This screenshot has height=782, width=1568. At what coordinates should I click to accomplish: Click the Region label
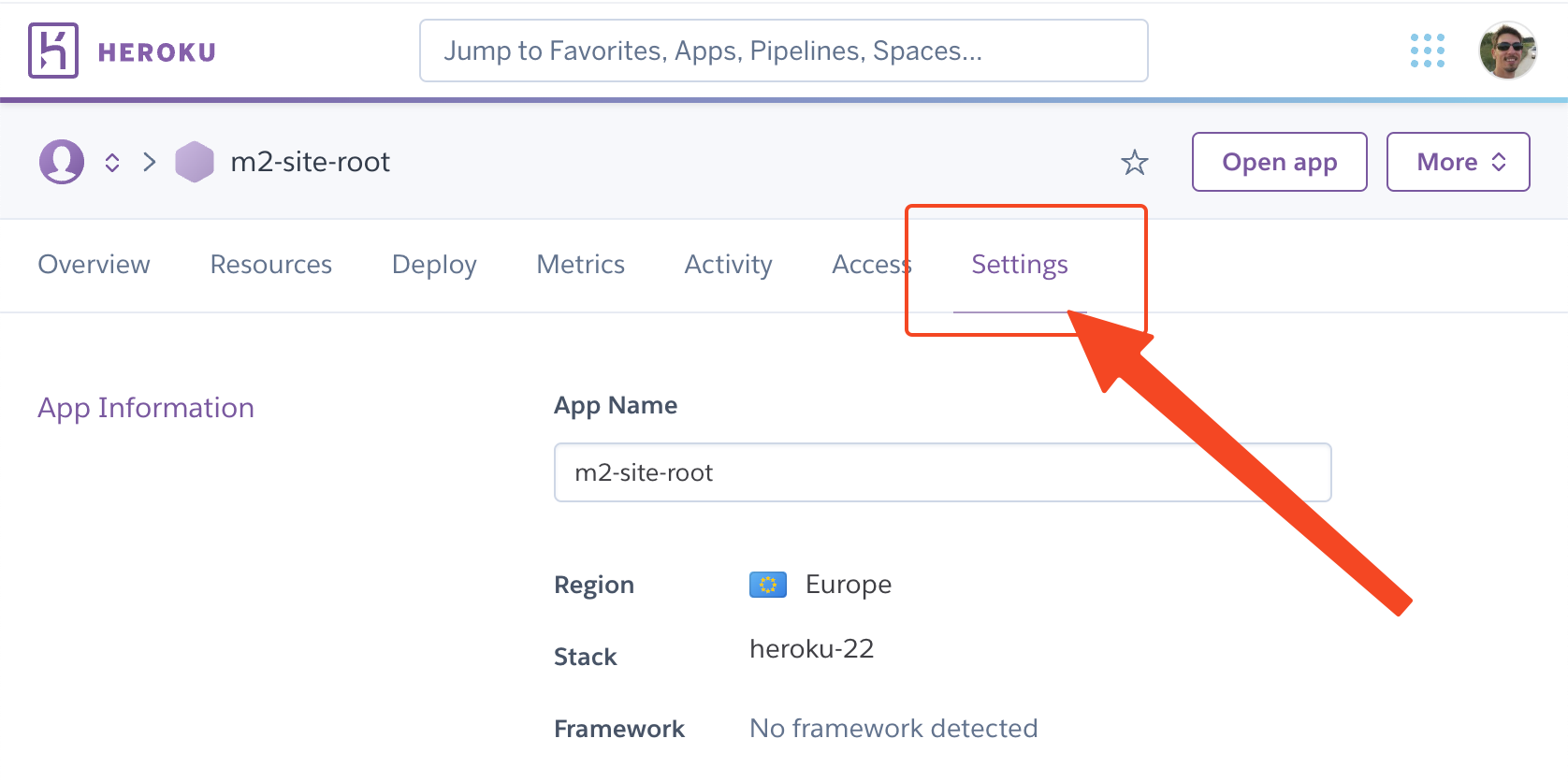pyautogui.click(x=594, y=586)
